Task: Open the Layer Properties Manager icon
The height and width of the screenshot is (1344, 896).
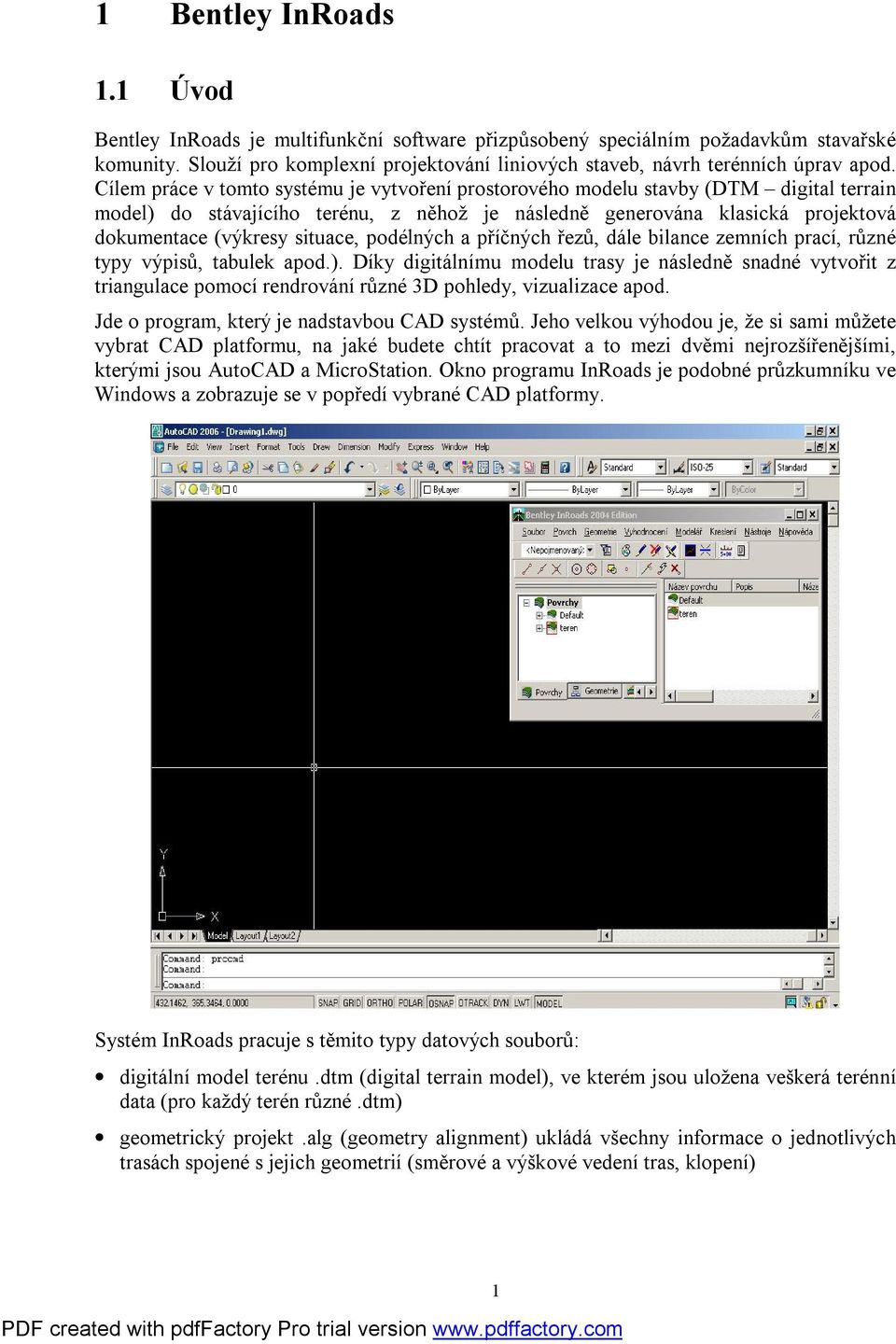Action: click(165, 489)
